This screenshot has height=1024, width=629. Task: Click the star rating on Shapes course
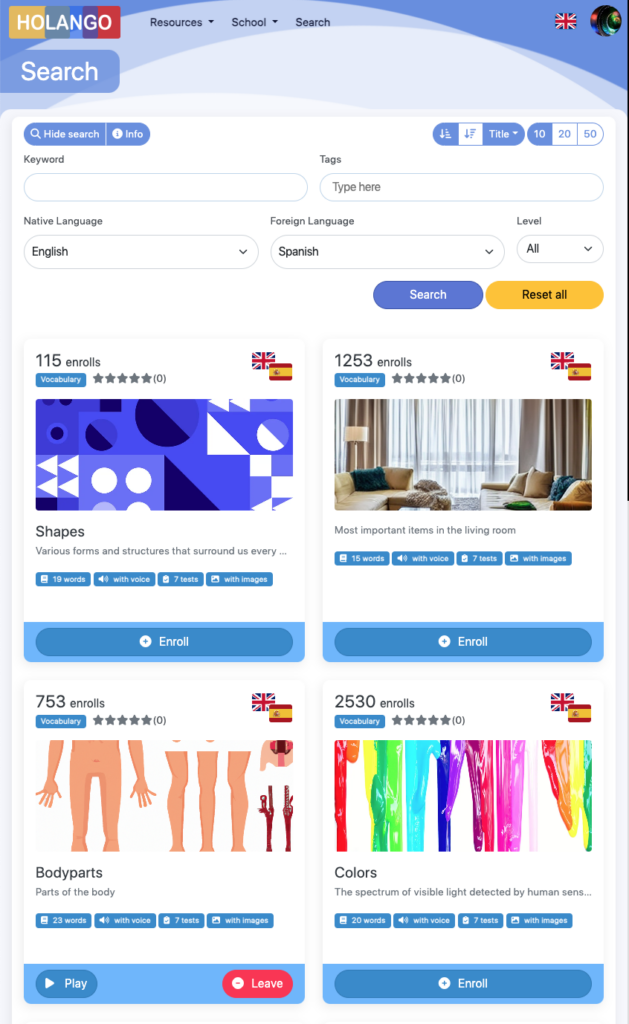[129, 379]
